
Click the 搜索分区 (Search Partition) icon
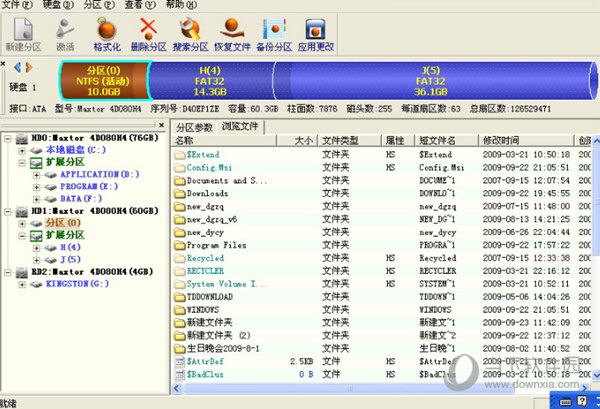(x=192, y=34)
